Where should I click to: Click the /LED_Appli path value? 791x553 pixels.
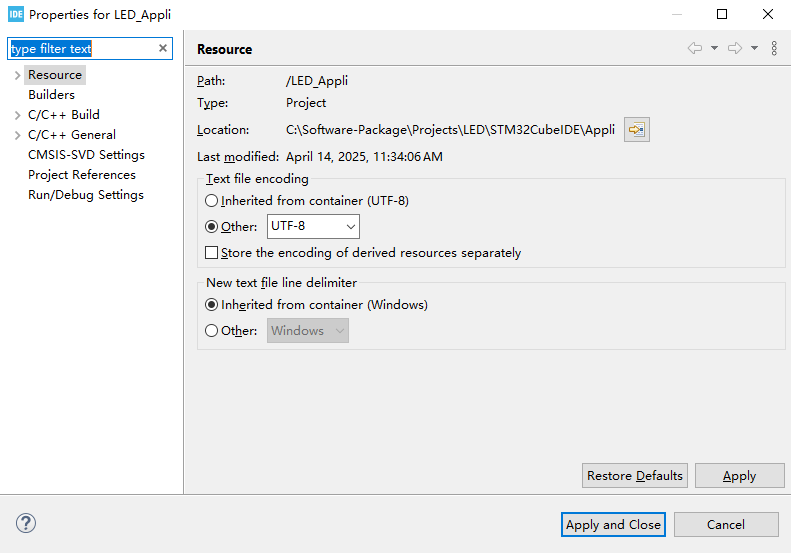tap(317, 81)
